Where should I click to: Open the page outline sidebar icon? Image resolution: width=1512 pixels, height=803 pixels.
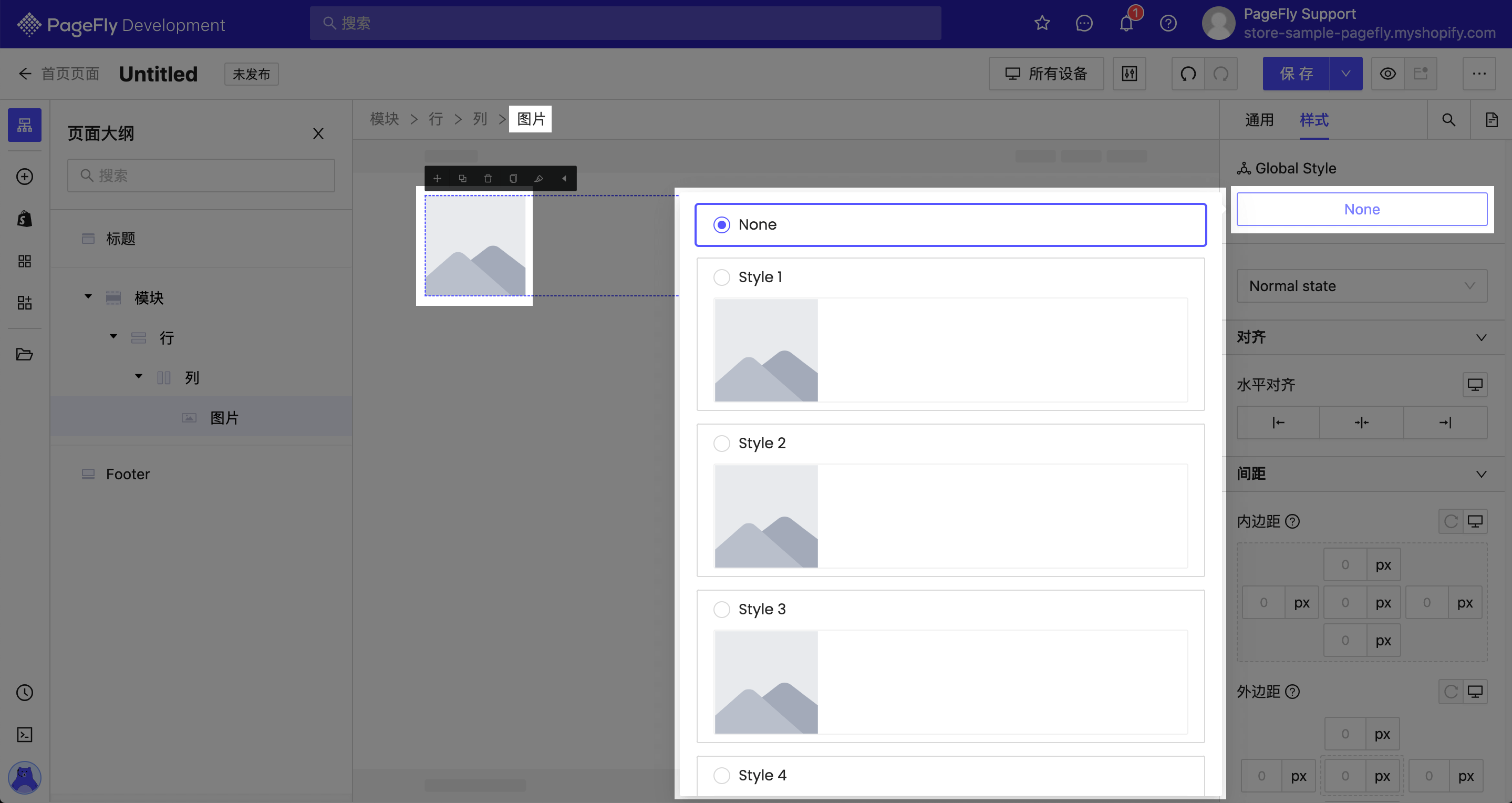(x=25, y=125)
